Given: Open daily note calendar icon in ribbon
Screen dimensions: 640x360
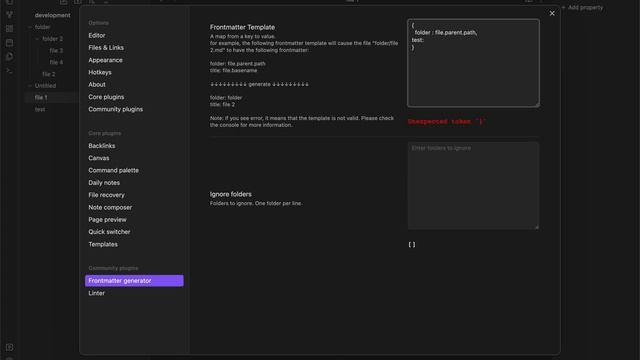Looking at the screenshot, I should (x=9, y=42).
